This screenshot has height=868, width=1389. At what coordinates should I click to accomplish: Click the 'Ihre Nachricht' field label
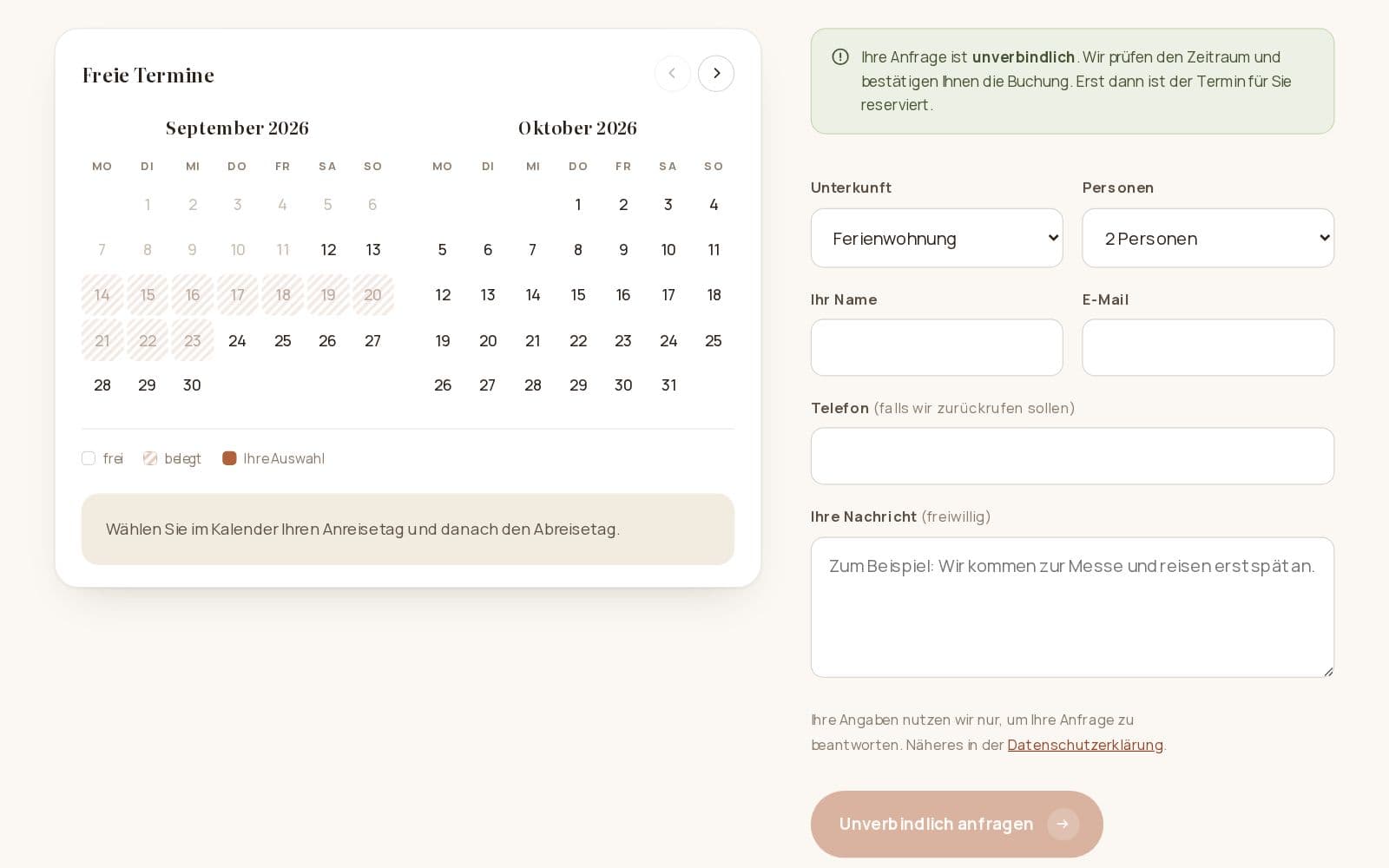pos(864,516)
